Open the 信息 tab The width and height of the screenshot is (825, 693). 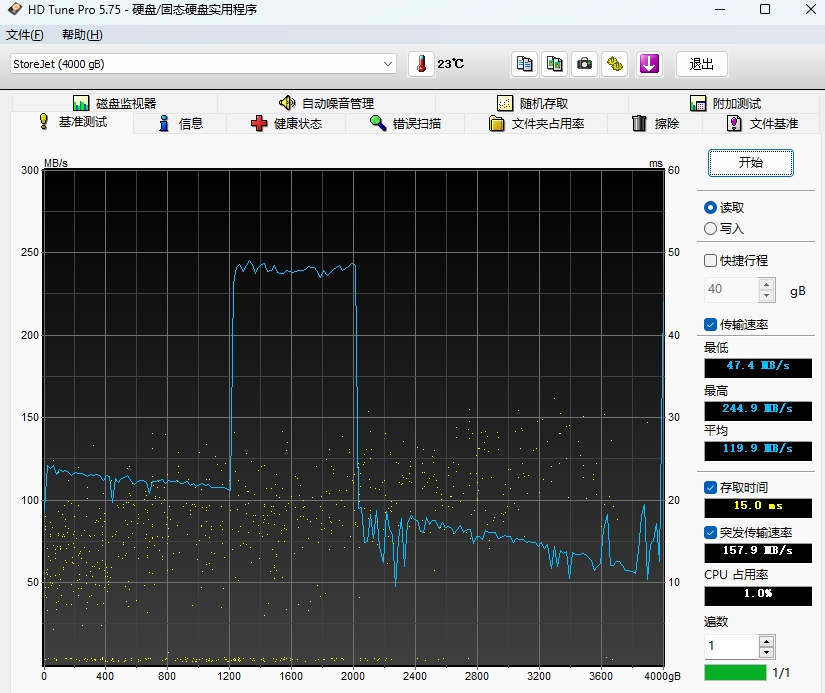click(180, 124)
